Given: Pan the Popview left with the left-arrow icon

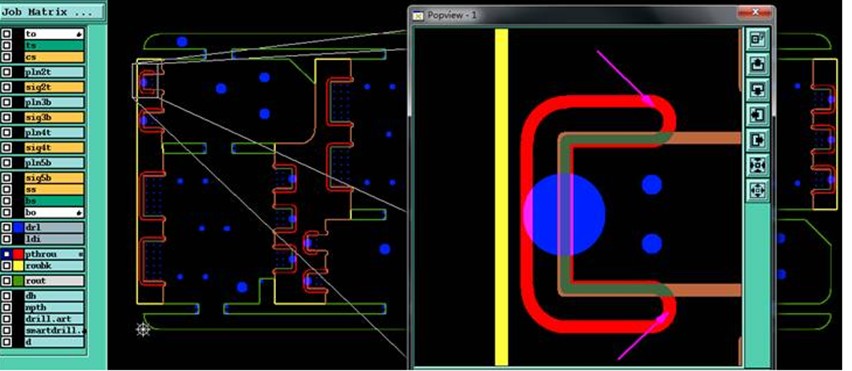Looking at the screenshot, I should tap(757, 115).
